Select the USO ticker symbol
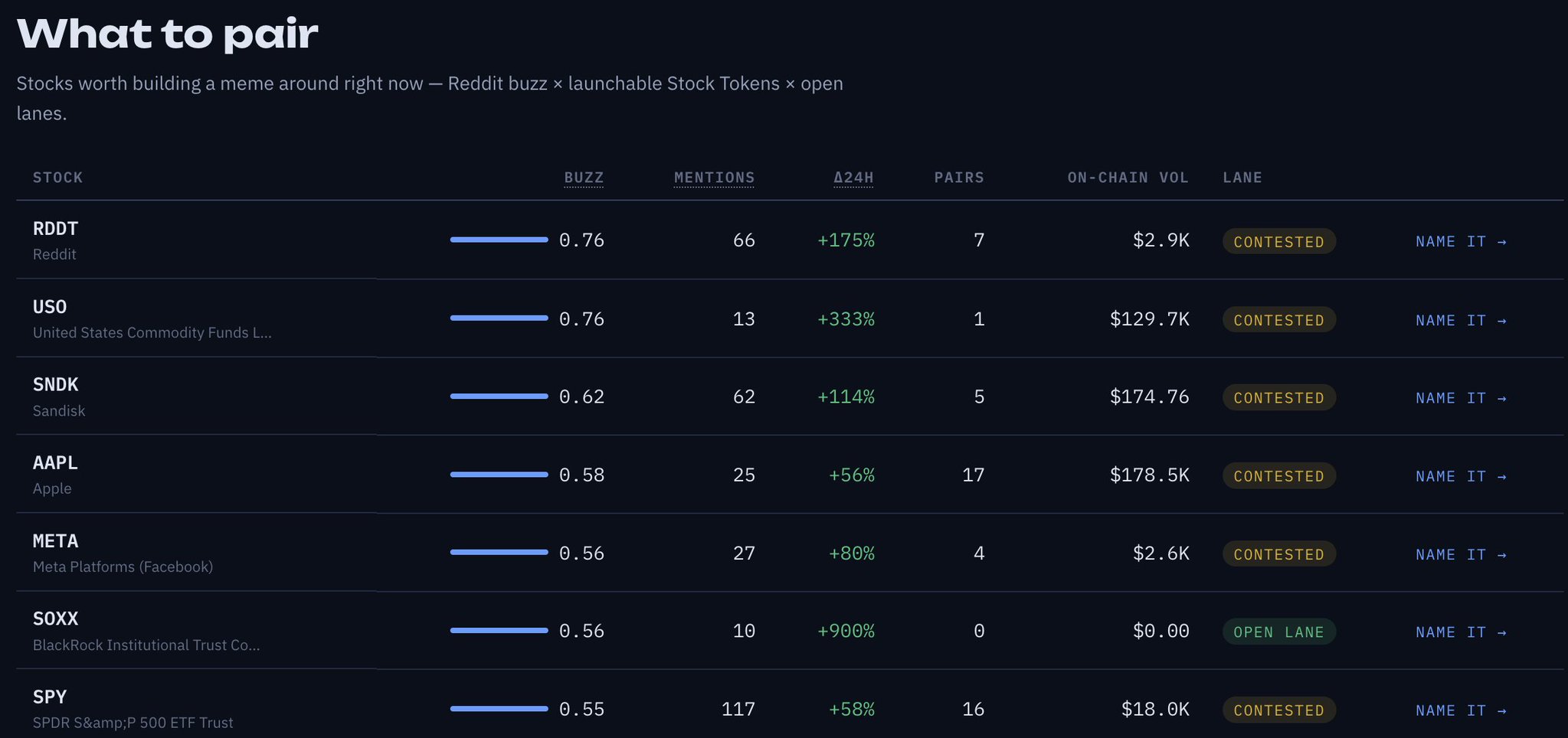This screenshot has height=738, width=1568. tap(50, 306)
